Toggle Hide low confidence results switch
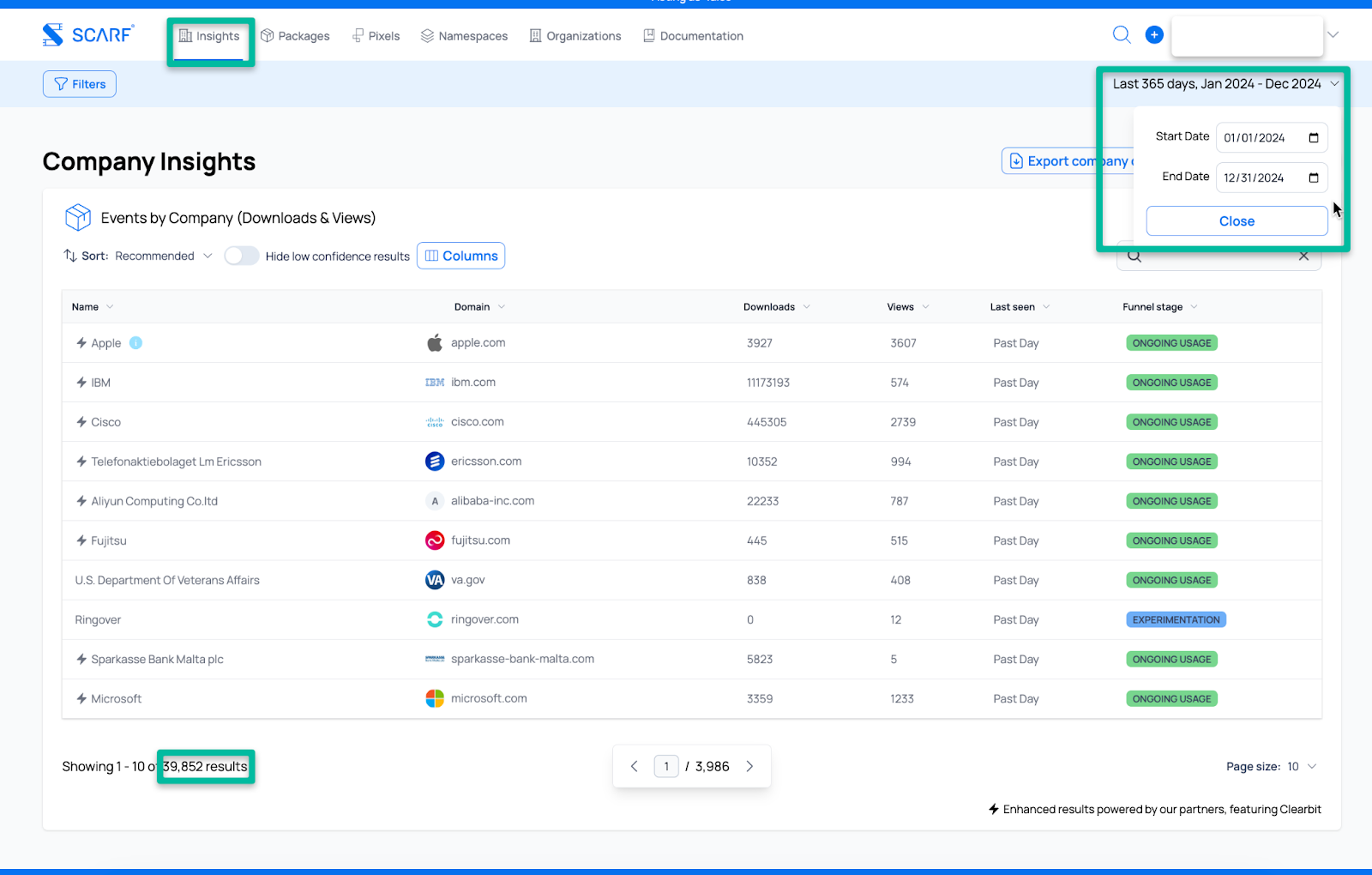Viewport: 1372px width, 875px height. pyautogui.click(x=241, y=256)
